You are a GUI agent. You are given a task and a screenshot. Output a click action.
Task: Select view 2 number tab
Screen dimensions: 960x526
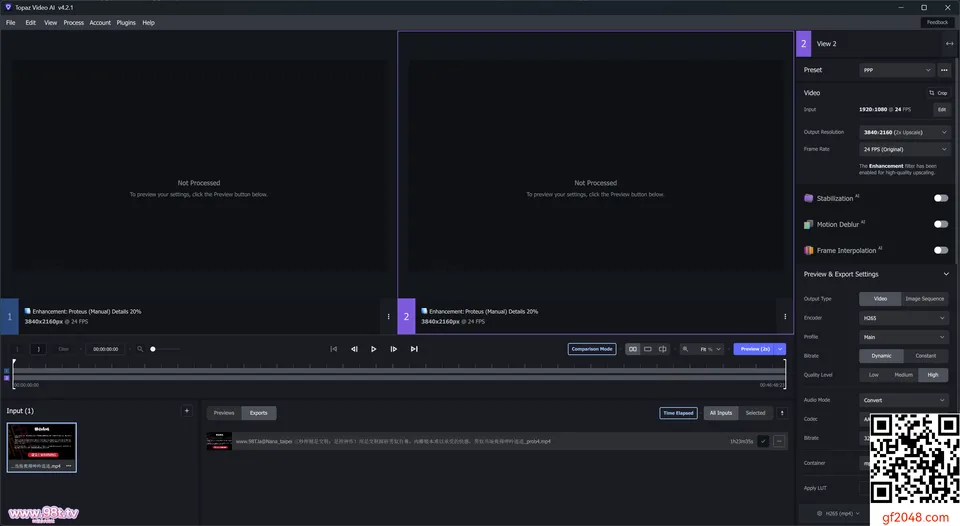tap(407, 317)
